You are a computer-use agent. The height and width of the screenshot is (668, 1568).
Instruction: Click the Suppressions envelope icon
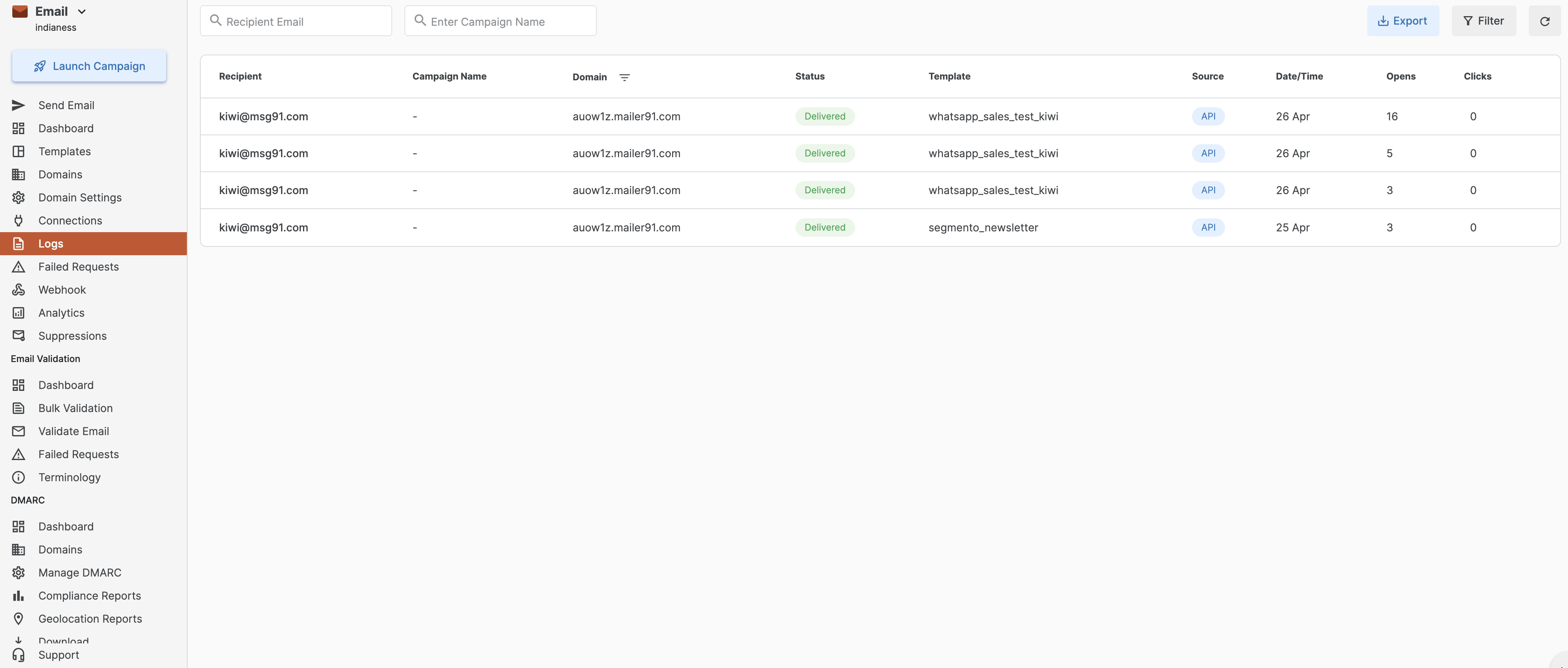tap(18, 336)
